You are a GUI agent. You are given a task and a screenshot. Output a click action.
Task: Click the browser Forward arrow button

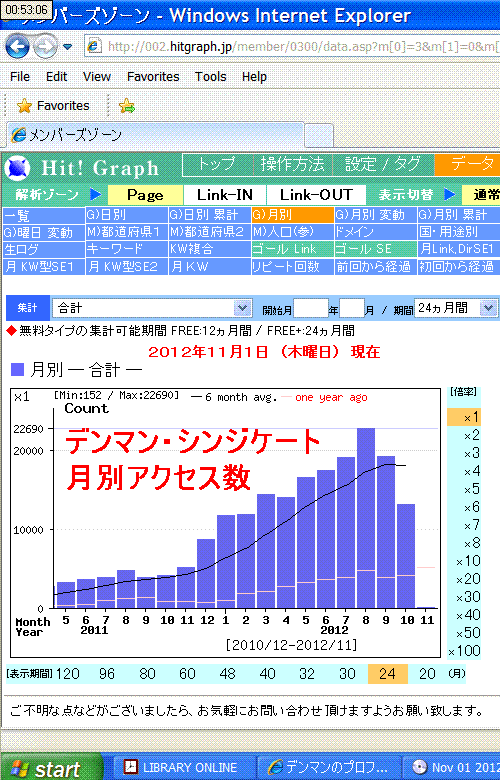tap(46, 47)
